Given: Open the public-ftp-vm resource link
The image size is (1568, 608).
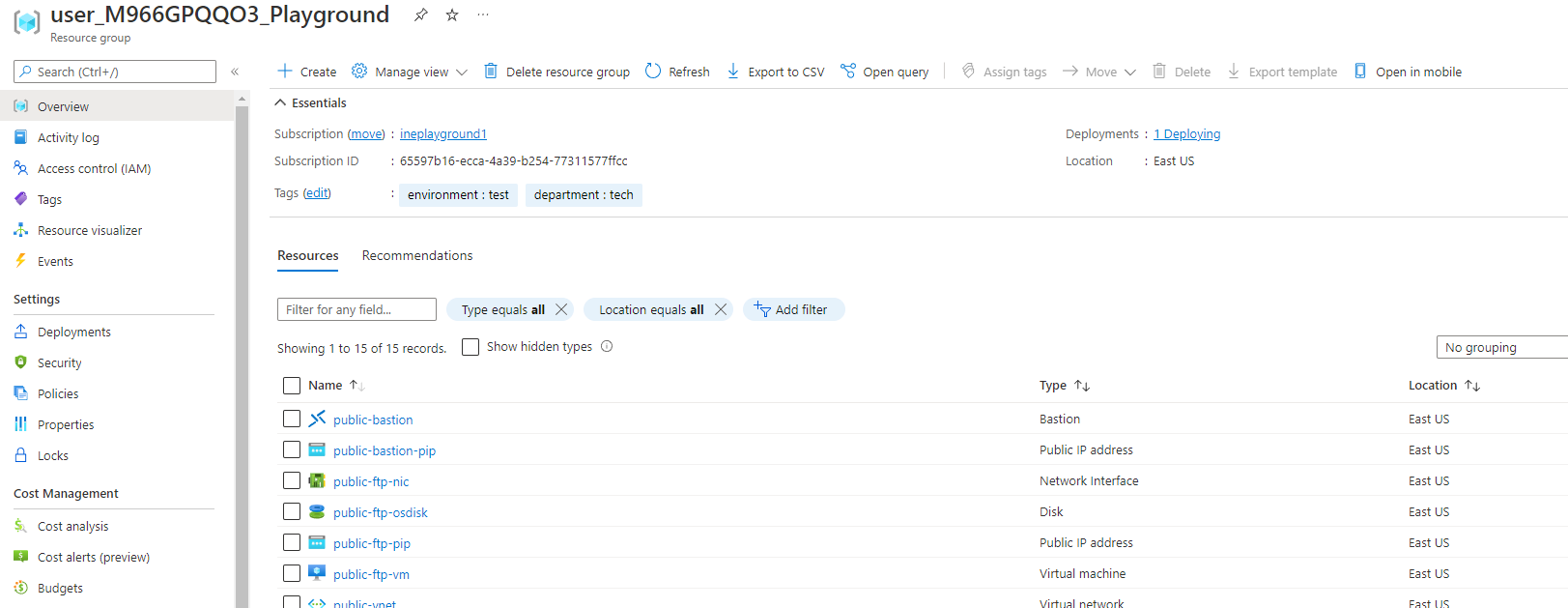Looking at the screenshot, I should [371, 574].
